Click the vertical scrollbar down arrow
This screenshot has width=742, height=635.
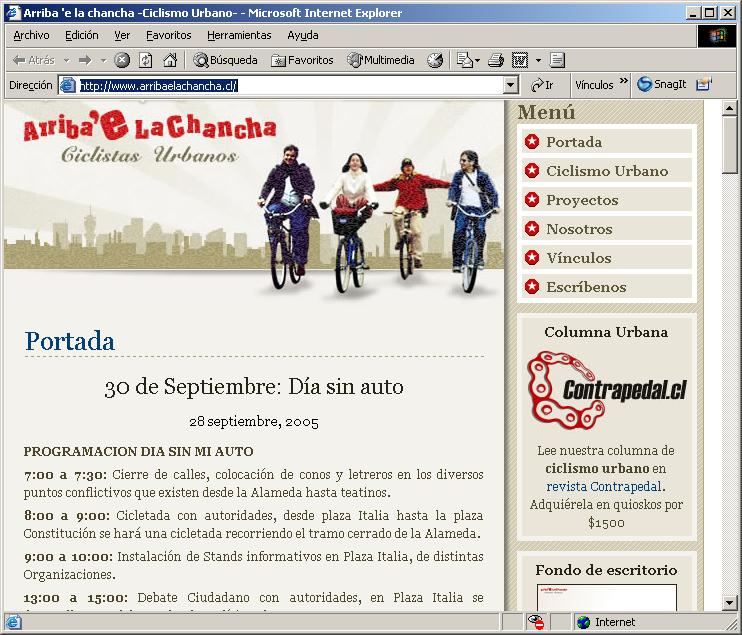tap(729, 603)
